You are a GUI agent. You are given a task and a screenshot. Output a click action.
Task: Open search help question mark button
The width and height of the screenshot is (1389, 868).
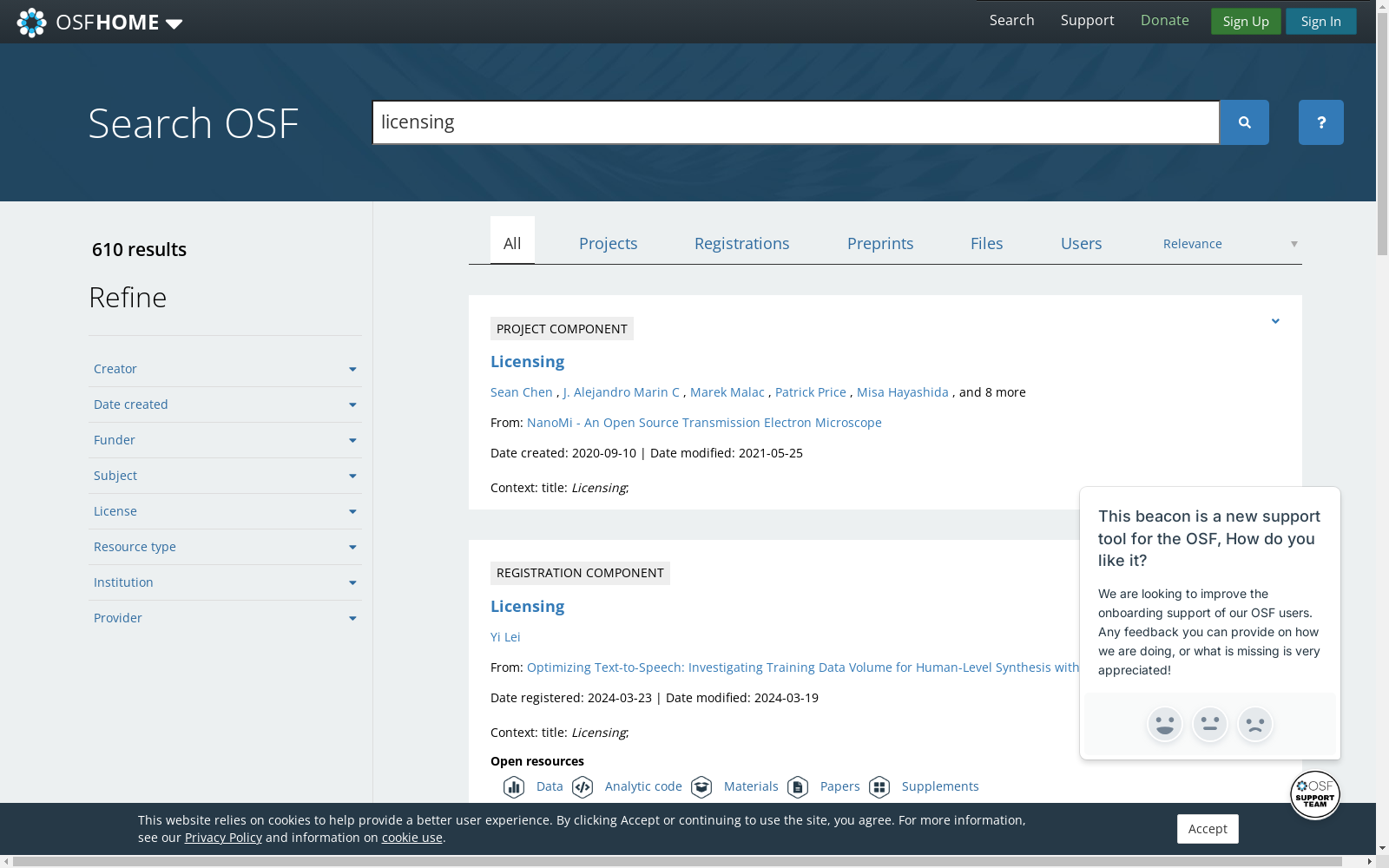pos(1321,122)
